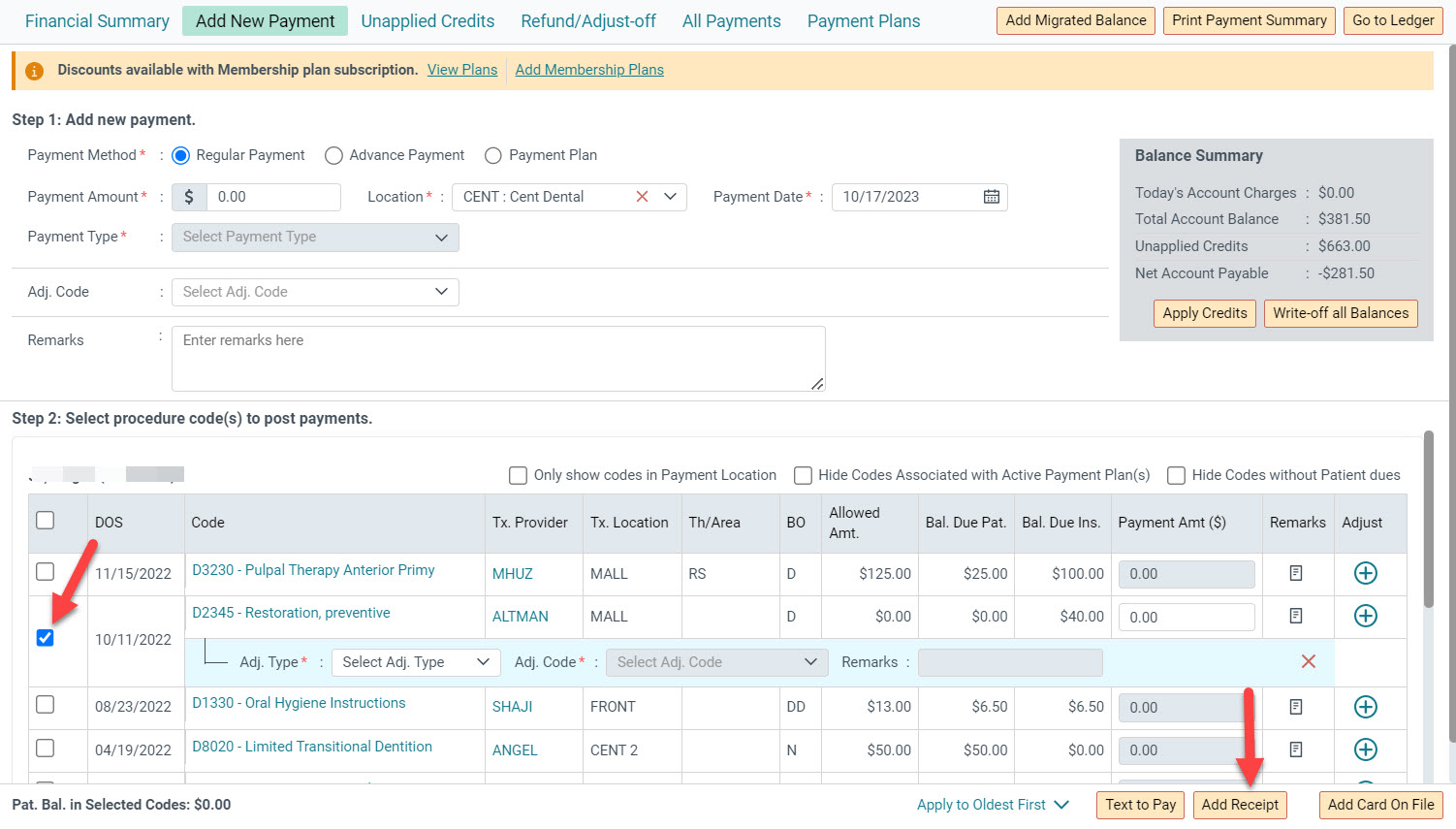Click provider link MHUZ
The width and height of the screenshot is (1456, 829).
(x=513, y=574)
